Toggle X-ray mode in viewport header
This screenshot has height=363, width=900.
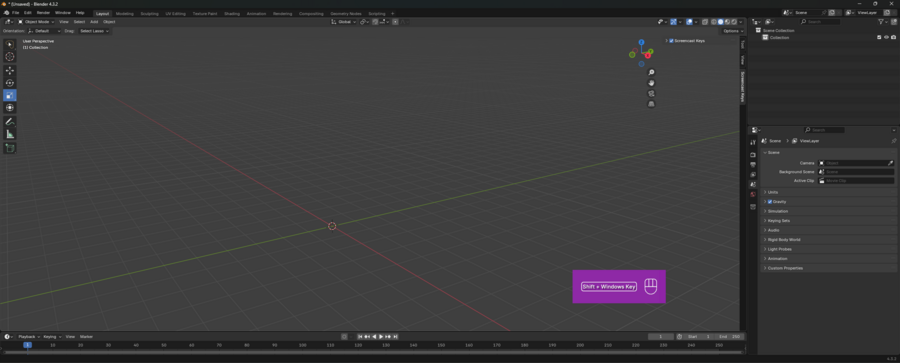tap(705, 22)
